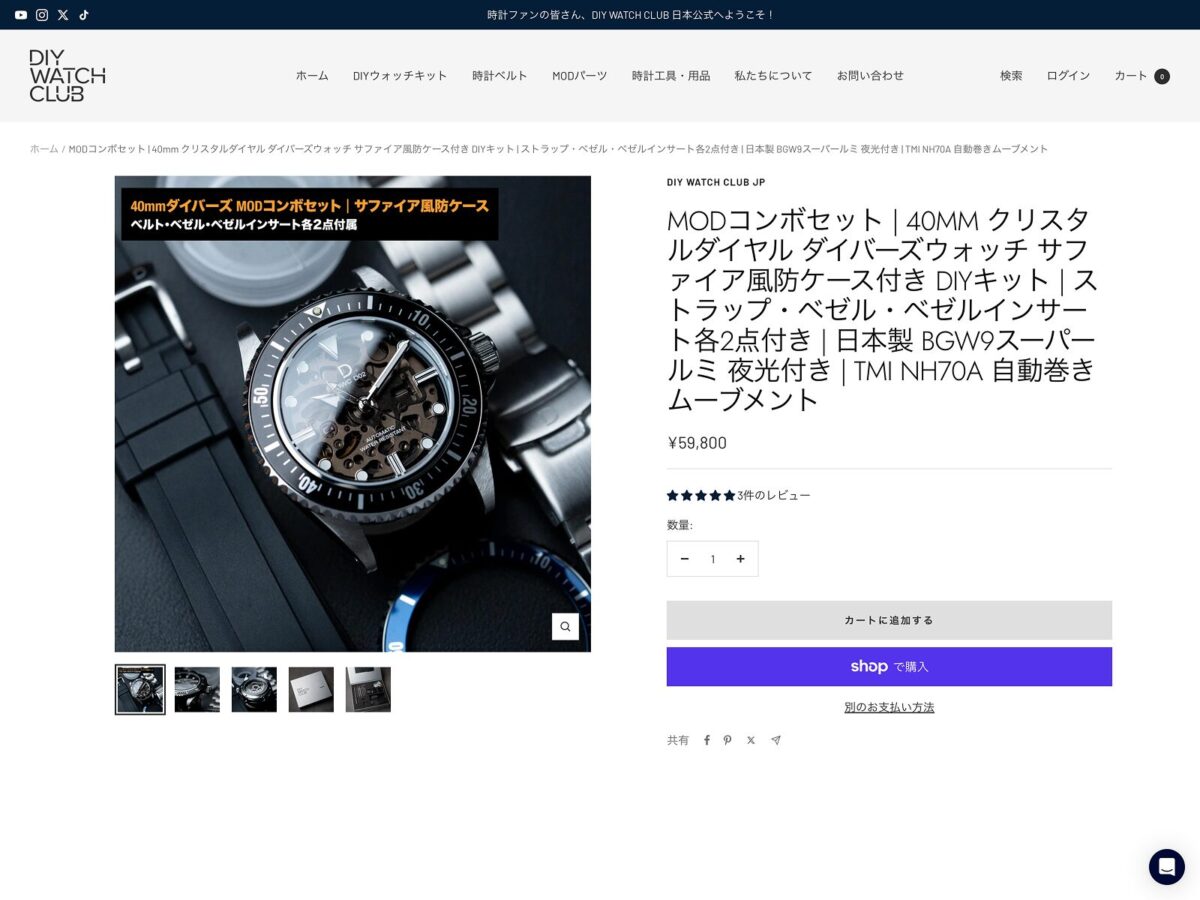
Task: Share product on Facebook
Action: (706, 740)
